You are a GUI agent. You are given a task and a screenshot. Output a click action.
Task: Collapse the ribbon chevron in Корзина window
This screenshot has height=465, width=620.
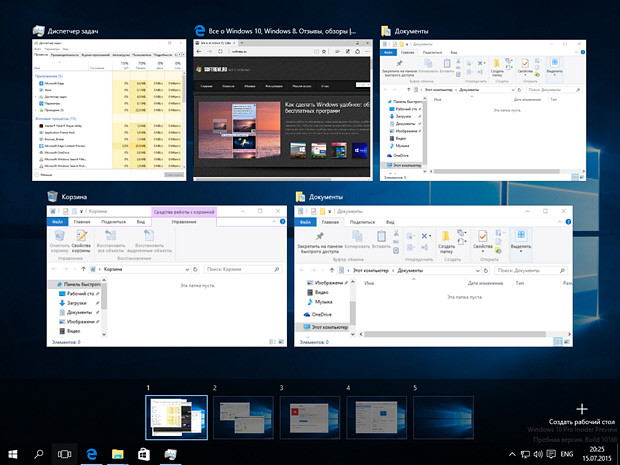tap(274, 222)
